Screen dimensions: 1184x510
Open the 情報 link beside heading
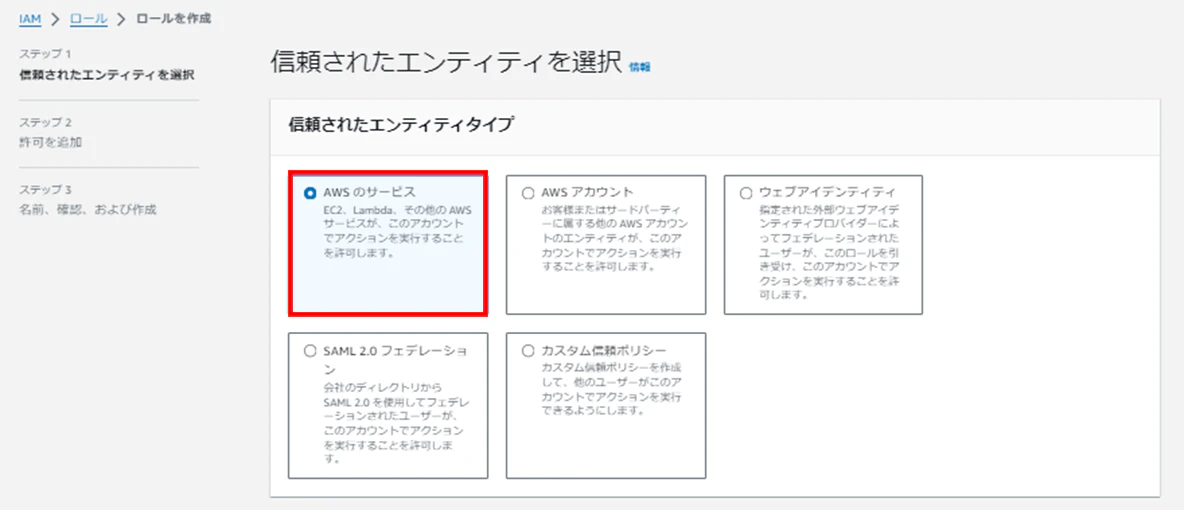coord(640,67)
